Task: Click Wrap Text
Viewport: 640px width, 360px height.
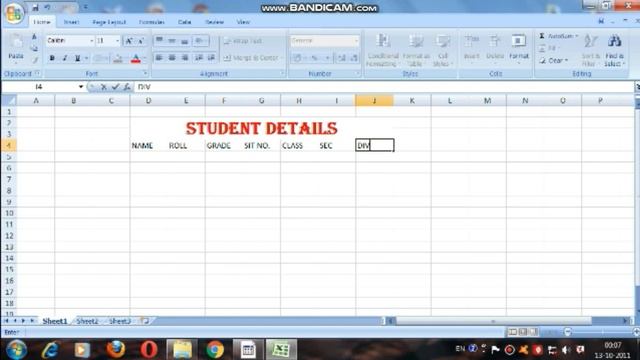Action: tap(243, 41)
